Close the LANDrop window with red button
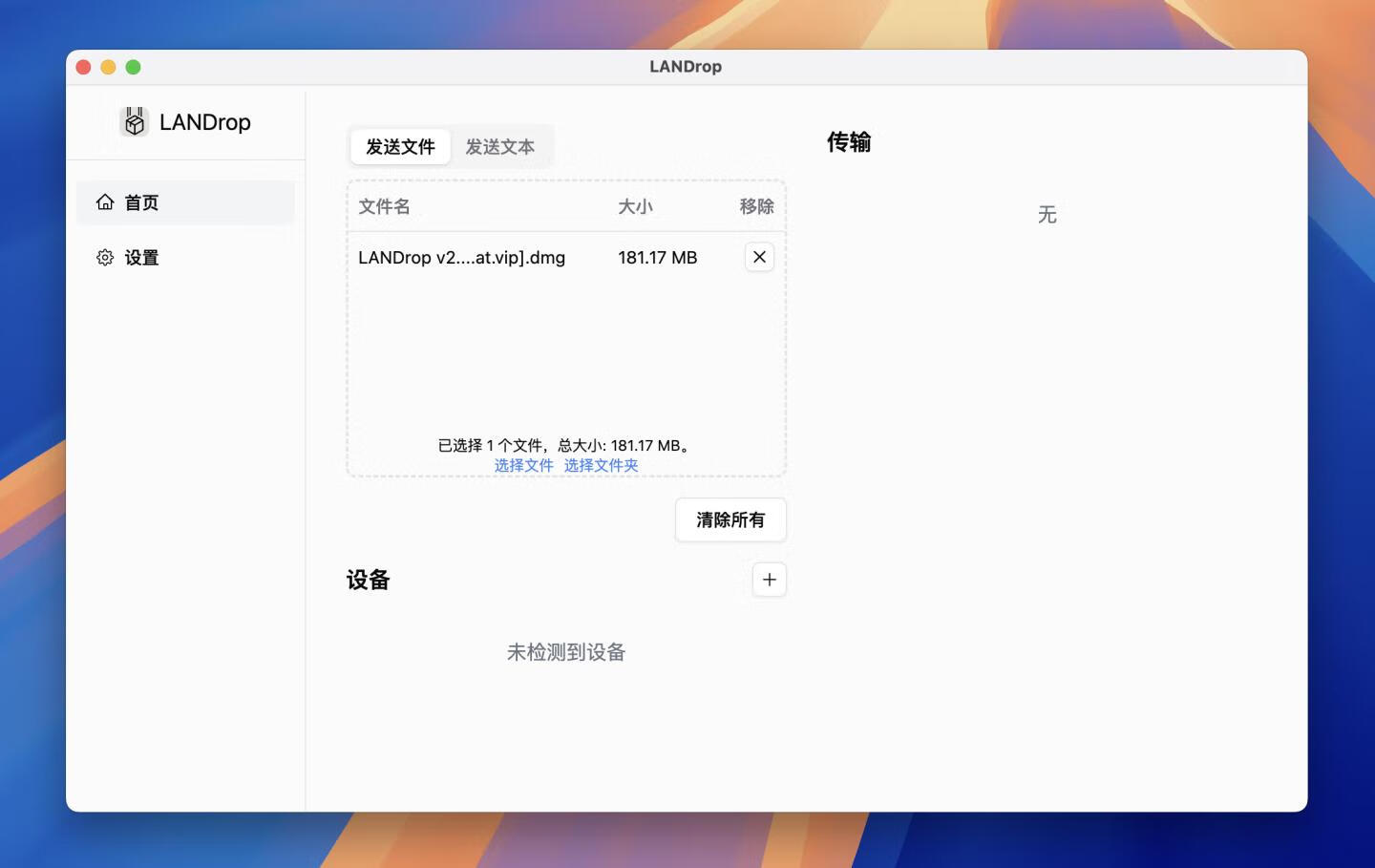This screenshot has width=1375, height=868. [x=83, y=67]
